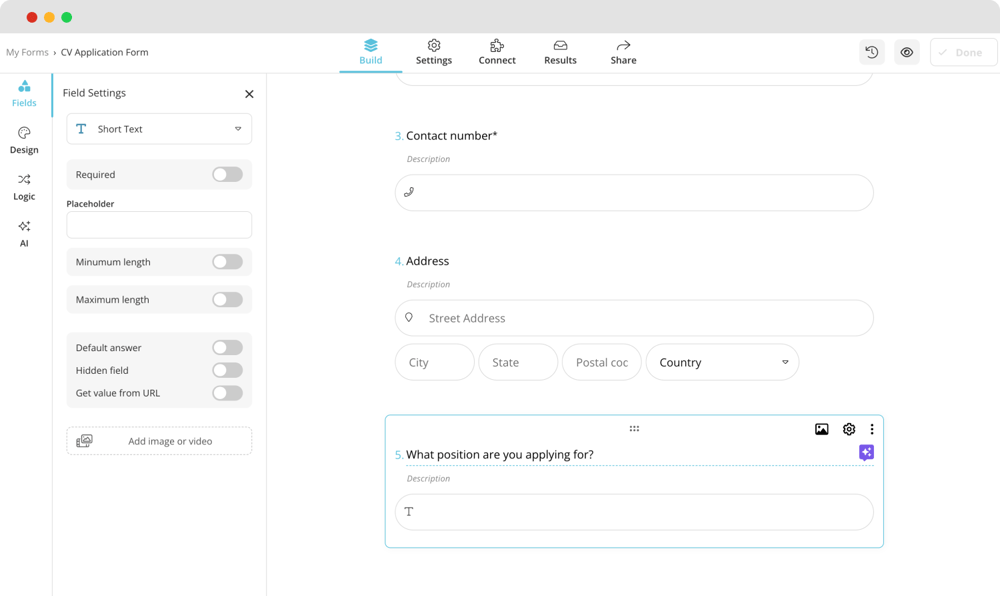
Task: Enable the Required toggle
Action: [227, 175]
